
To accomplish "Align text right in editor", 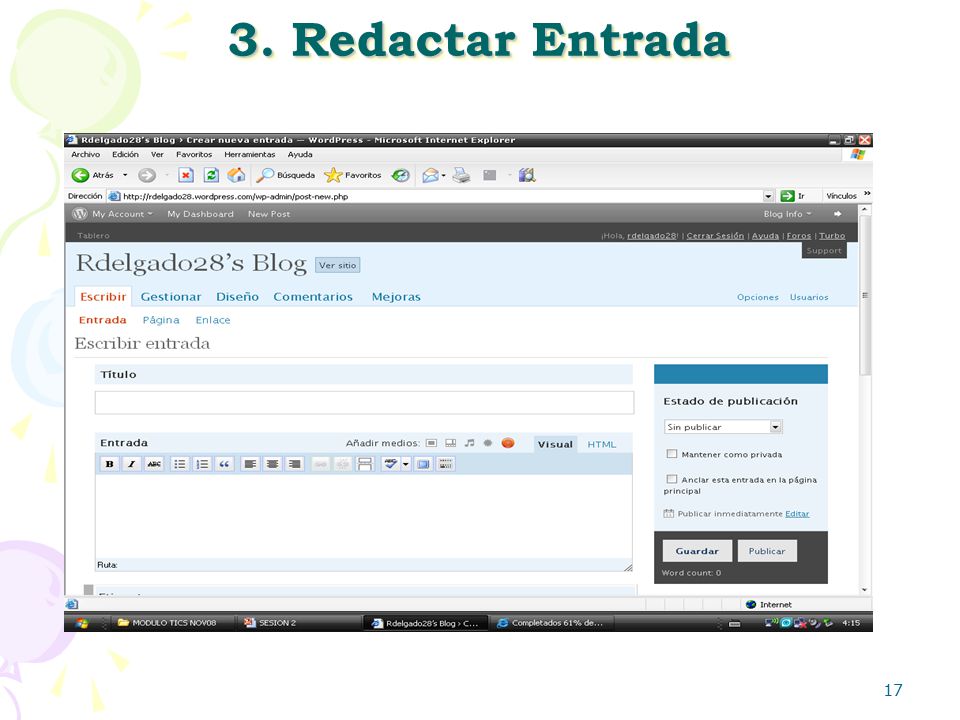I will click(294, 464).
